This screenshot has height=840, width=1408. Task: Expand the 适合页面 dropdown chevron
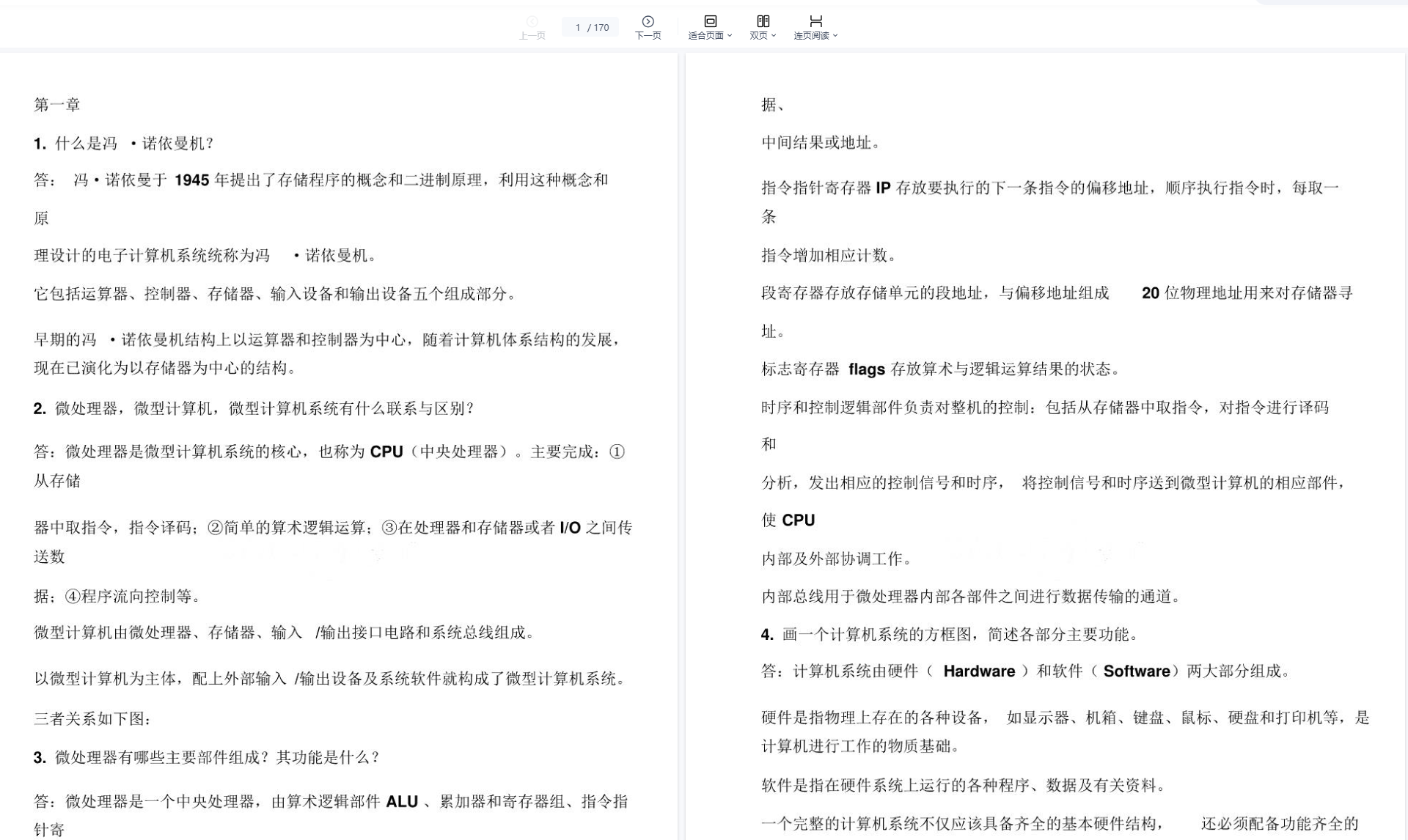tap(730, 35)
